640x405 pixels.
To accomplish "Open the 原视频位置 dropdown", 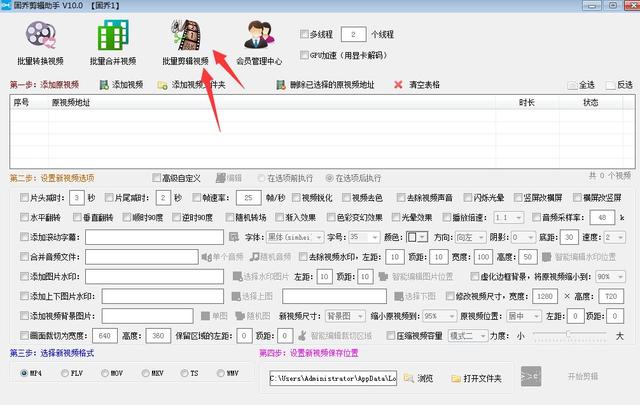I will pyautogui.click(x=524, y=316).
